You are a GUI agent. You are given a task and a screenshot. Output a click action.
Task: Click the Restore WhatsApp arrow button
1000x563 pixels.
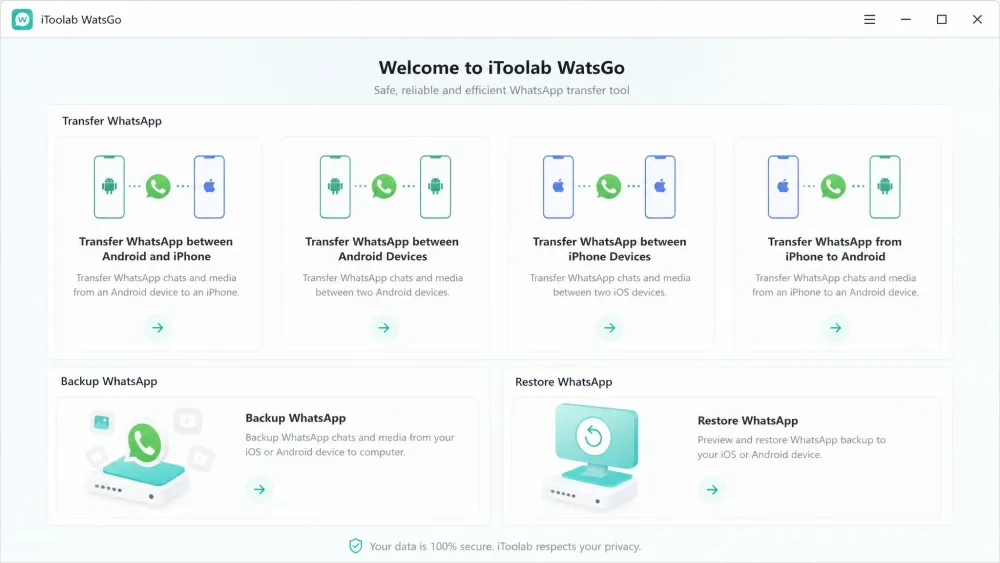[712, 490]
